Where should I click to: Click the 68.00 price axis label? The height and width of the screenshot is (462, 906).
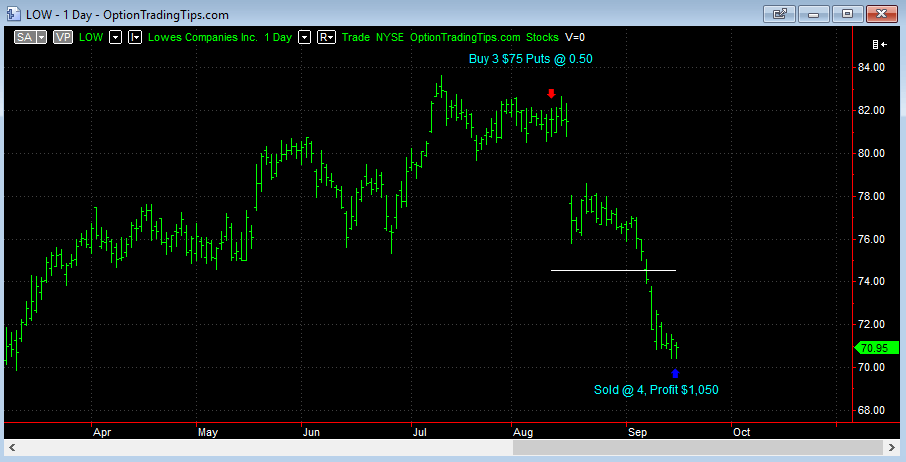point(871,411)
